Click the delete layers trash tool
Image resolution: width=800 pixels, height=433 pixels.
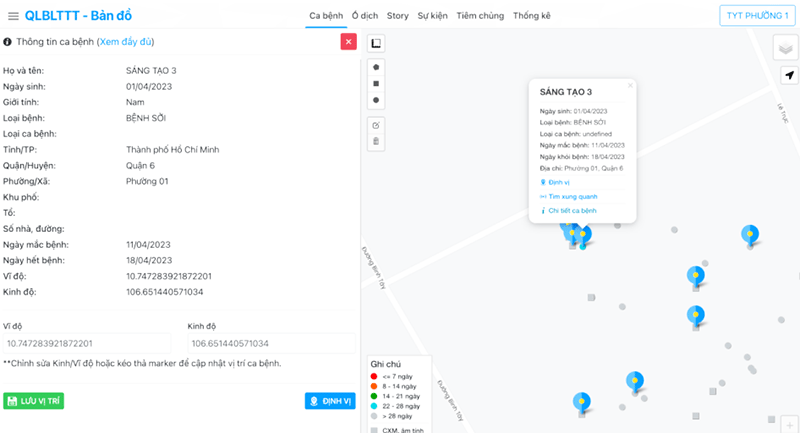[376, 141]
